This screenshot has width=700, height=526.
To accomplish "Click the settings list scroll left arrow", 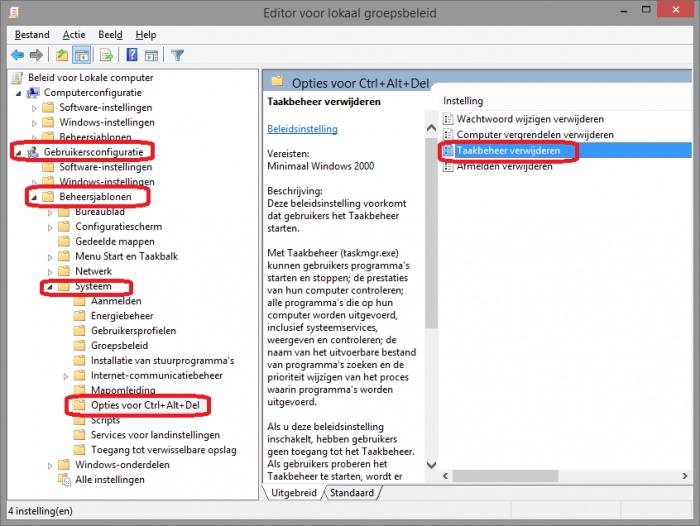I will click(x=445, y=476).
